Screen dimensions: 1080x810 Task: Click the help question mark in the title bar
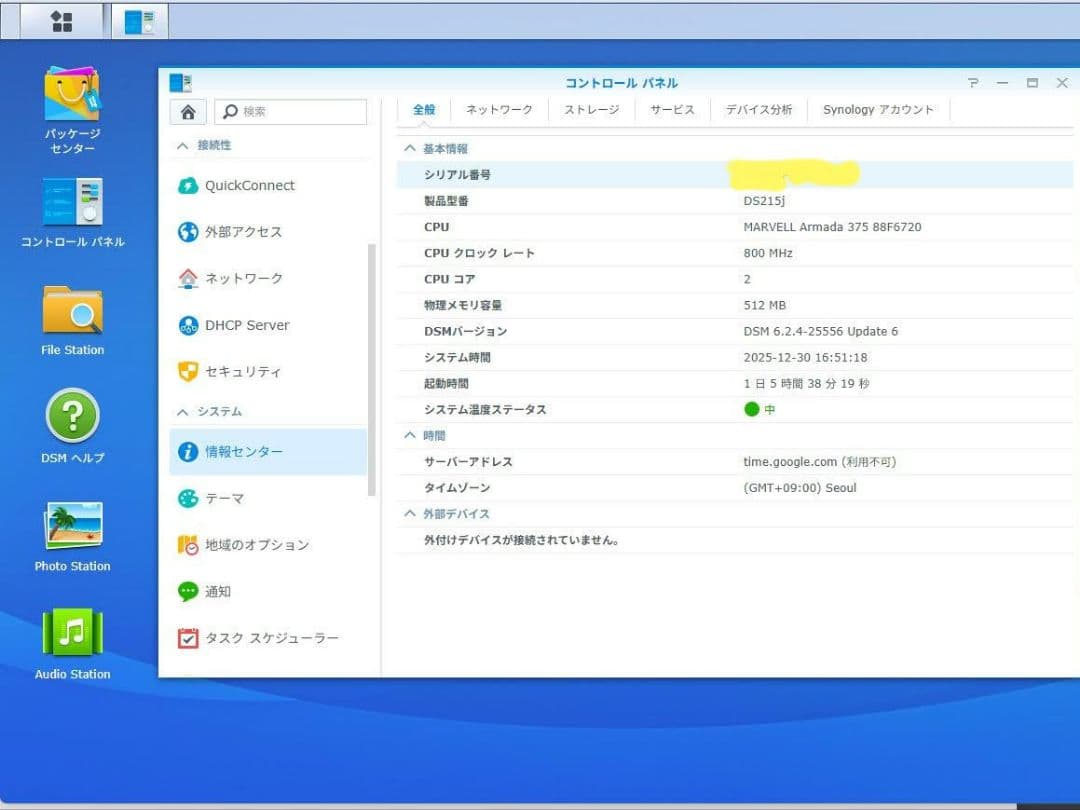(972, 83)
